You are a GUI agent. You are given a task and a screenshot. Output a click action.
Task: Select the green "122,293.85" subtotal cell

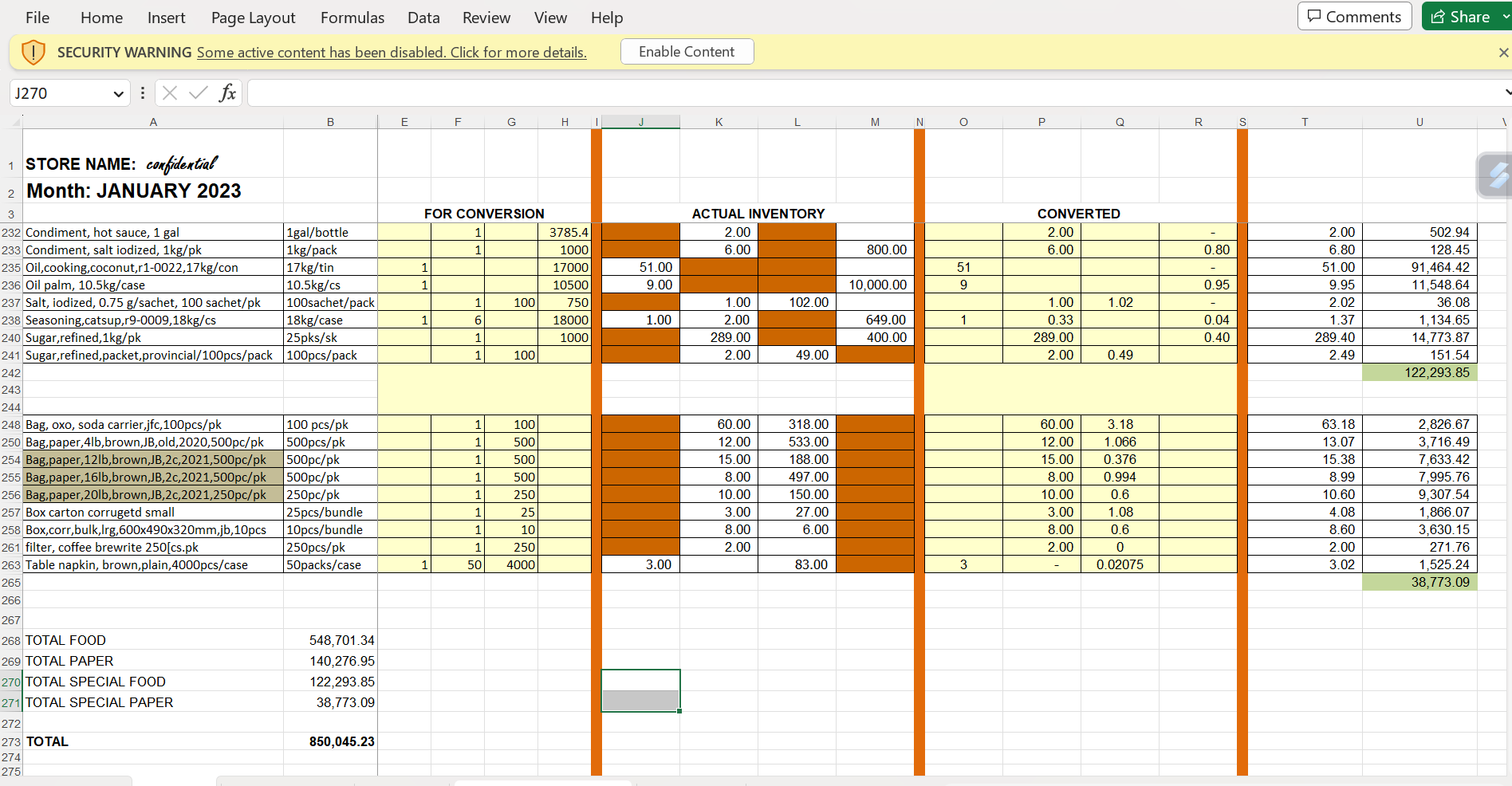[1419, 372]
